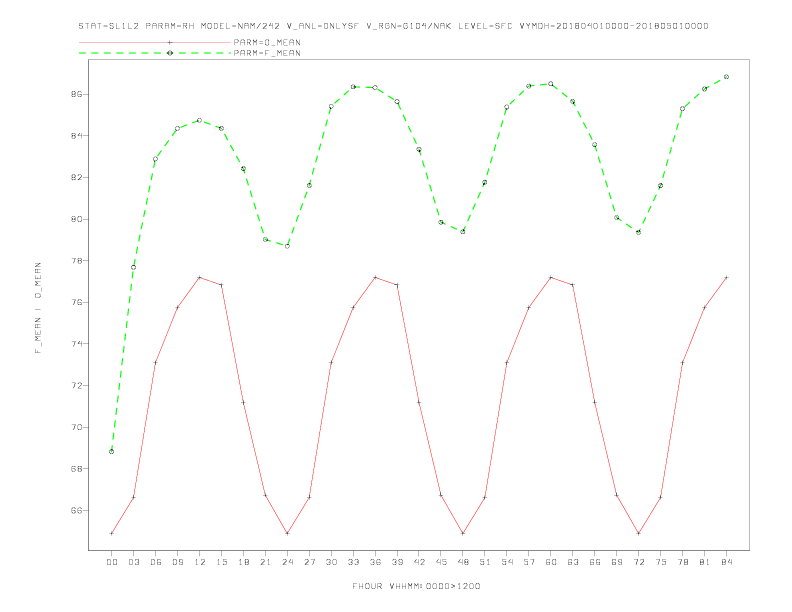The image size is (792, 612).
Task: Click x-axis tick label 06
Action: (156, 562)
